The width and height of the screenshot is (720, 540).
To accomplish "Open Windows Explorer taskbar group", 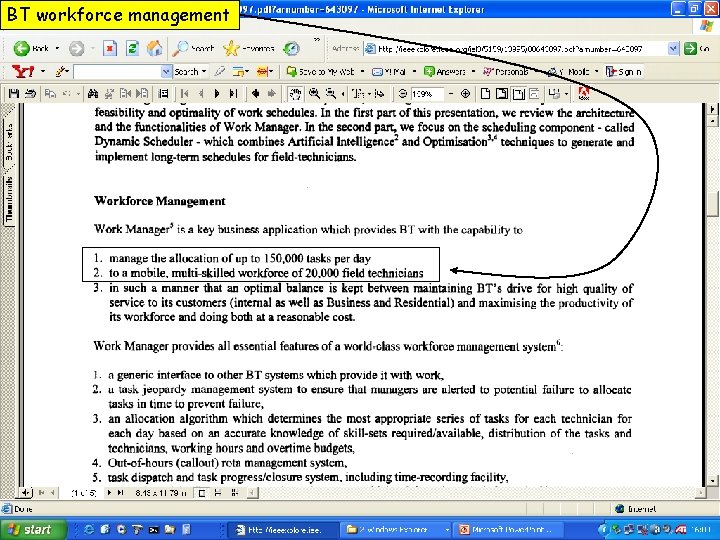I will pos(396,529).
